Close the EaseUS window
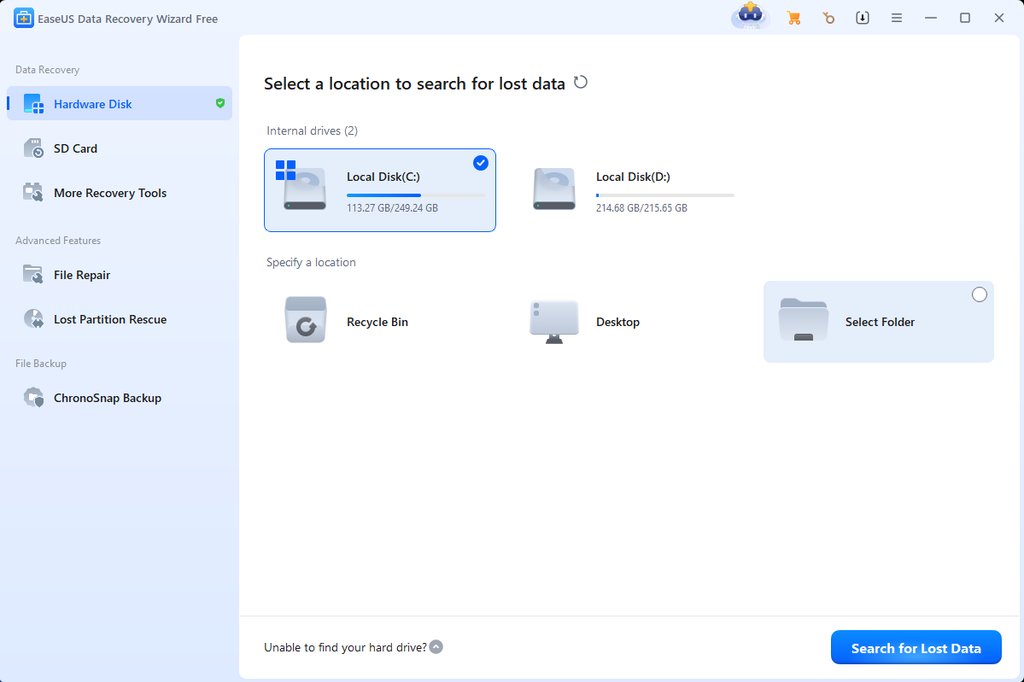 999,18
